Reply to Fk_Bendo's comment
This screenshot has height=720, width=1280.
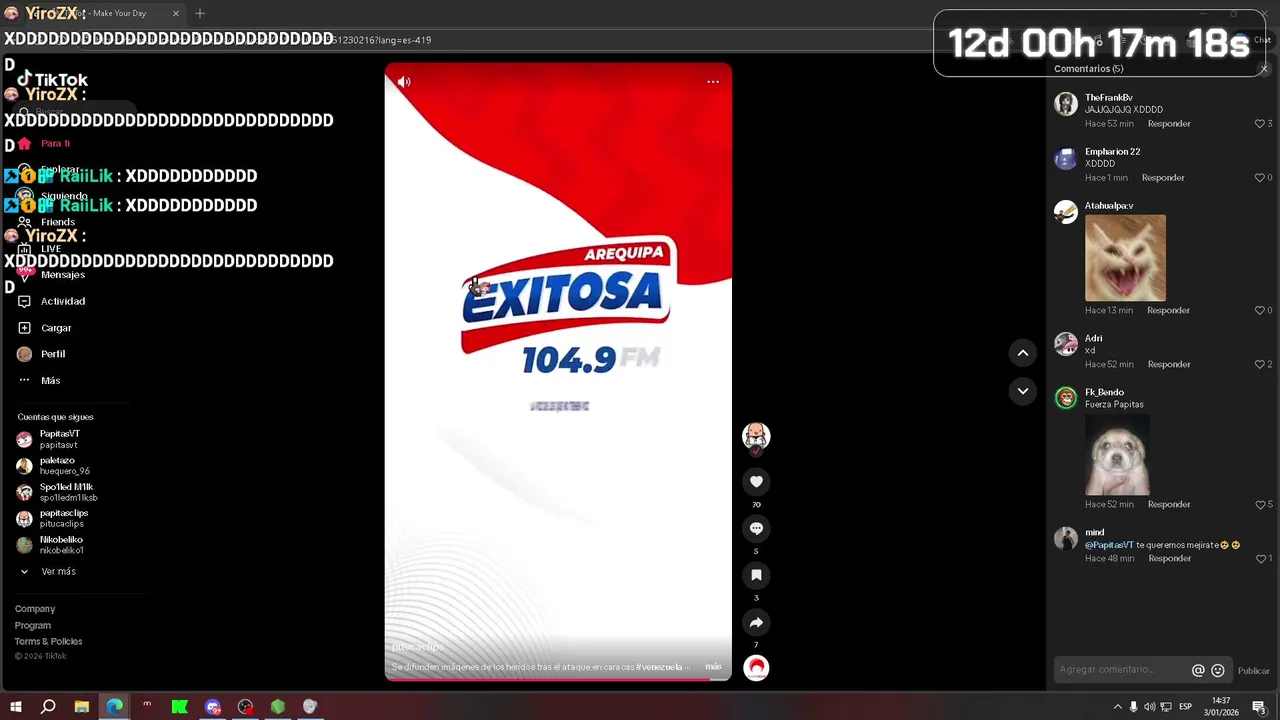pos(1169,505)
